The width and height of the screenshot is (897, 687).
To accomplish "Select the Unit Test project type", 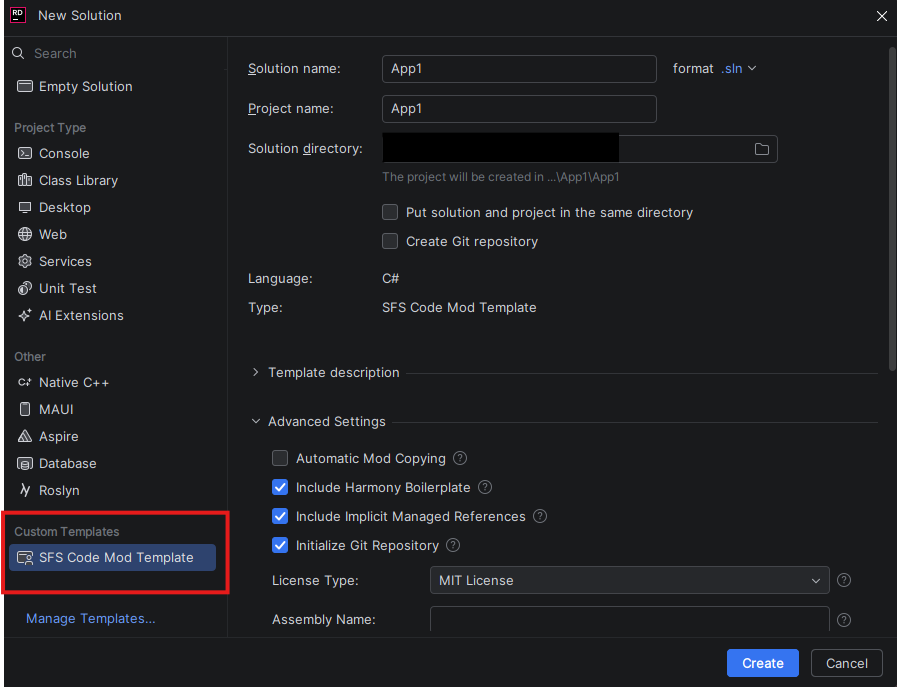I will 112,288.
